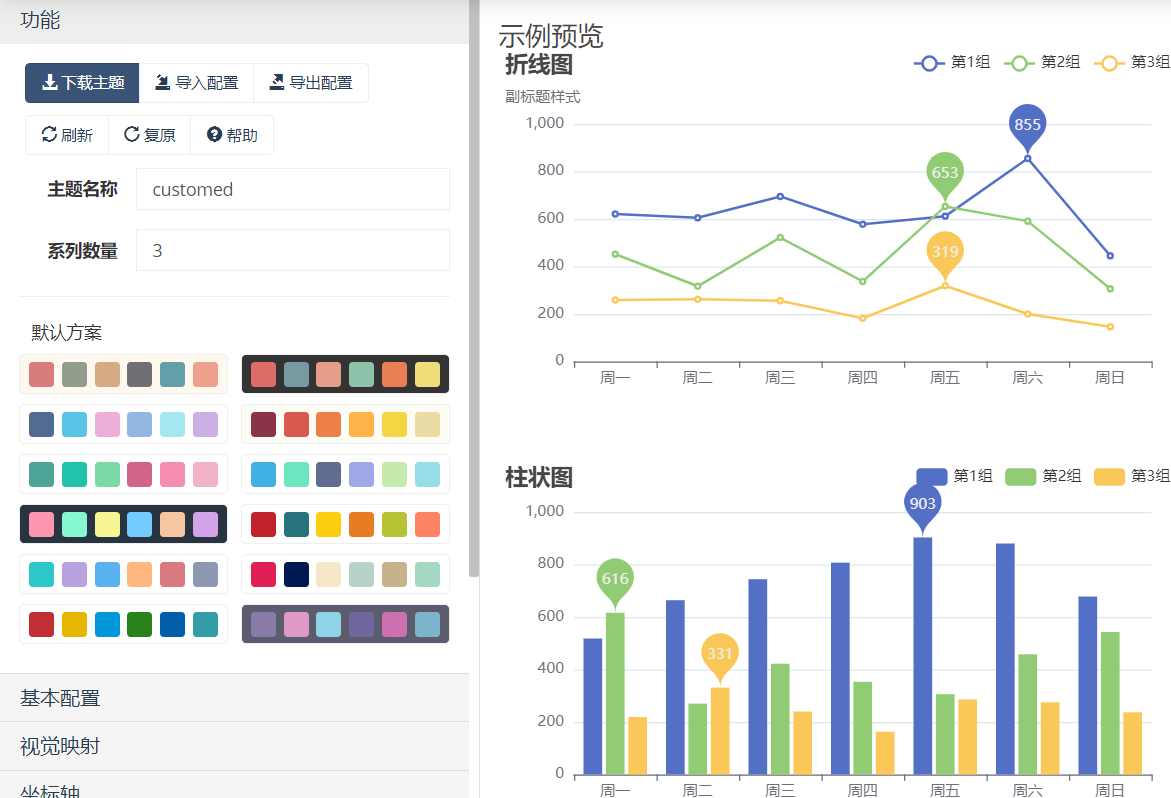Click the blue 903 pin marker in bar chart
Screen dimensions: 1171x798
[922, 504]
